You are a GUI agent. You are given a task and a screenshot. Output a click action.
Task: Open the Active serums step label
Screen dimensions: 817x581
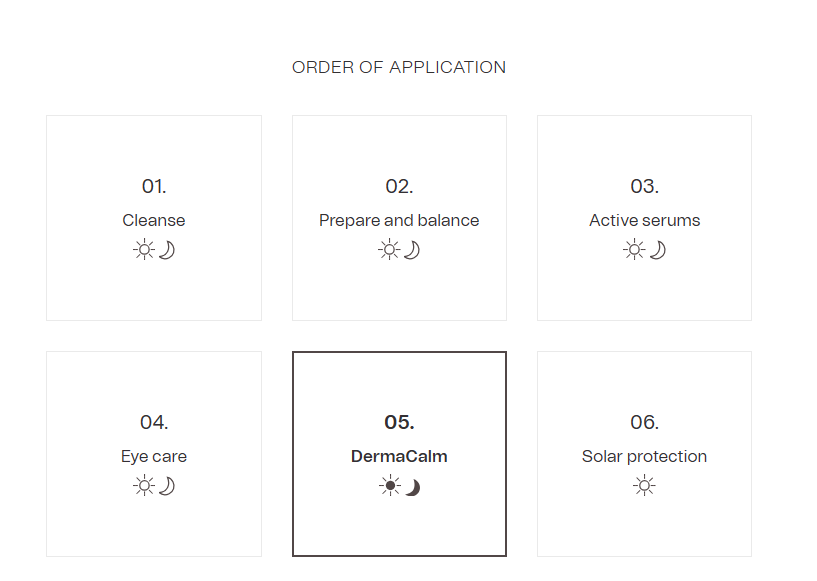click(x=644, y=220)
